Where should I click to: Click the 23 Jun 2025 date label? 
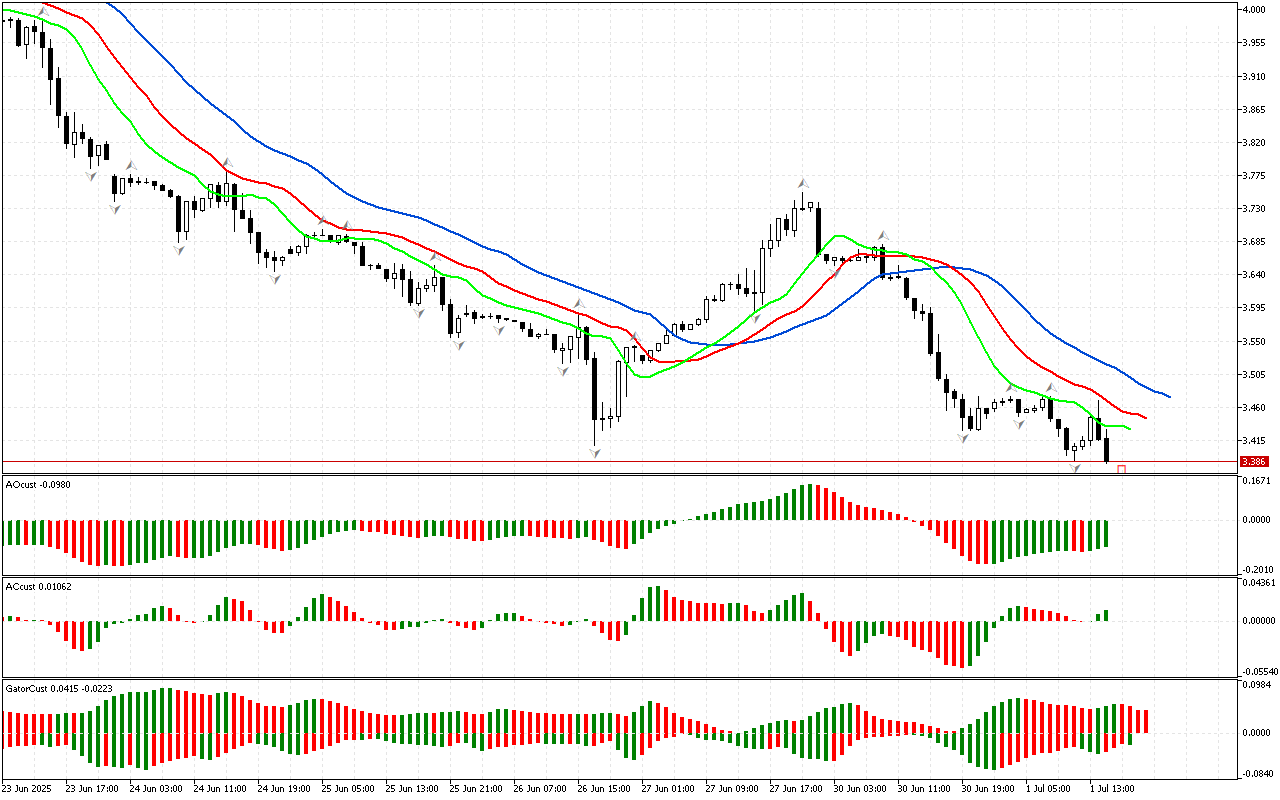pos(29,788)
